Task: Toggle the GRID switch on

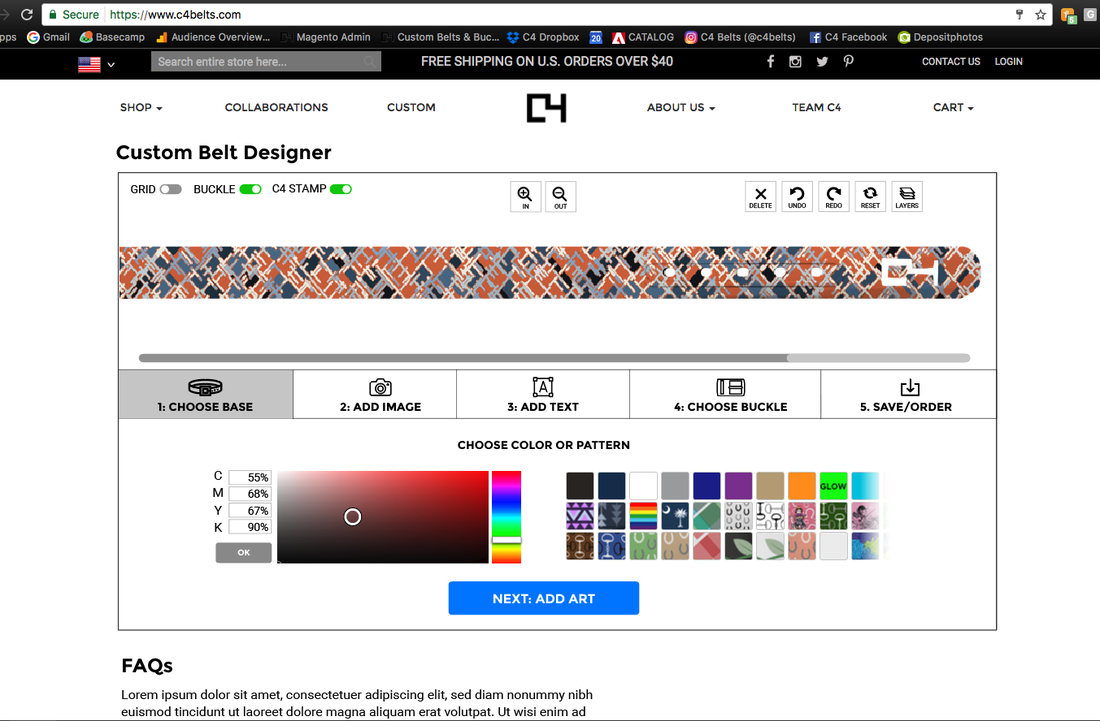Action: (170, 189)
